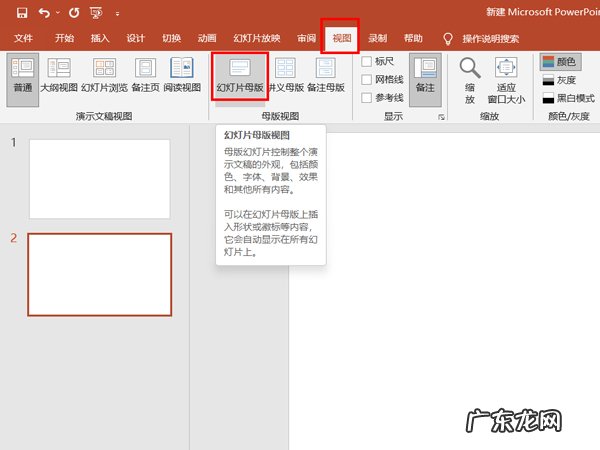Screen dimensions: 600x450
Task: Click the Save icon in quick access toolbar
Action: (20, 14)
